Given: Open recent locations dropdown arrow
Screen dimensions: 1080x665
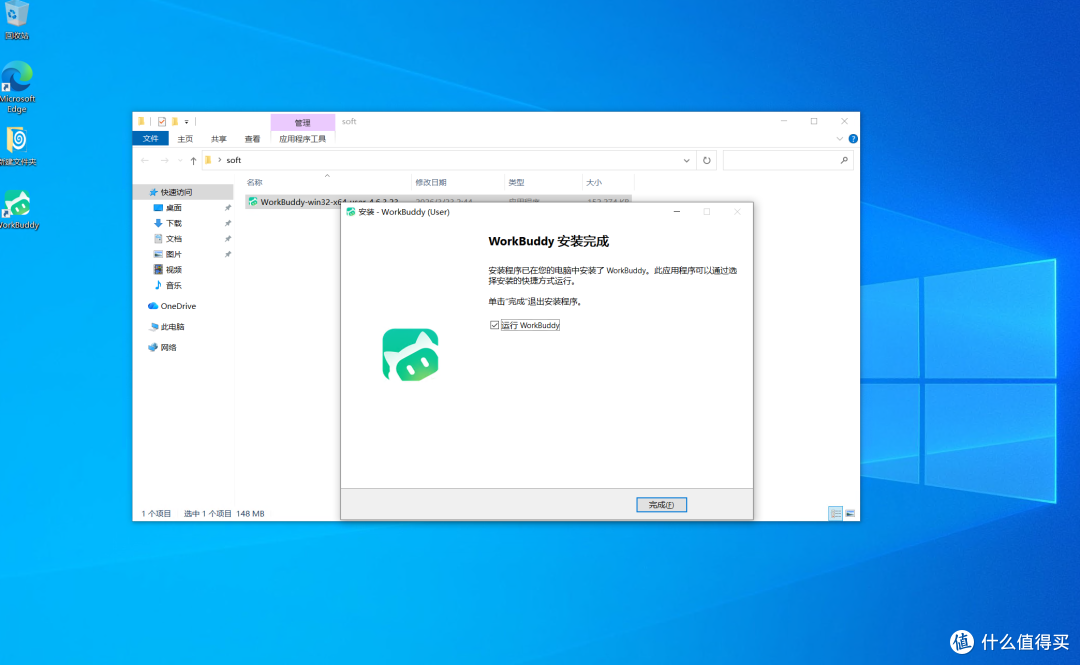Looking at the screenshot, I should coord(180,160).
